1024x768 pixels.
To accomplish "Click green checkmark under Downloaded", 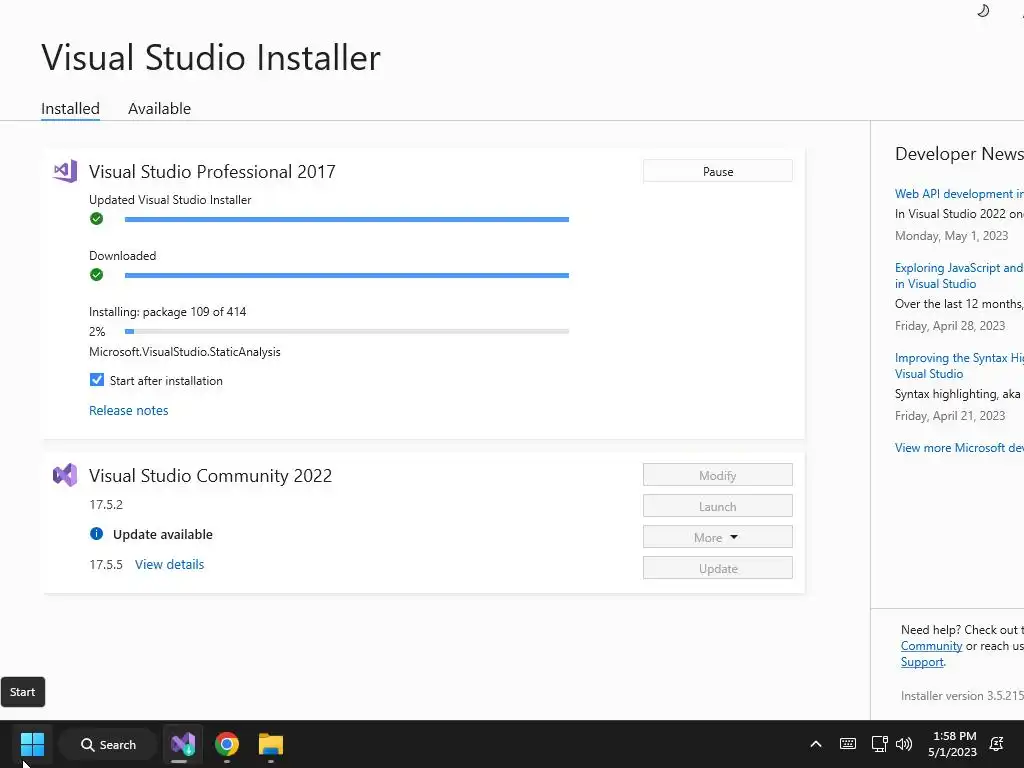I will pos(97,275).
